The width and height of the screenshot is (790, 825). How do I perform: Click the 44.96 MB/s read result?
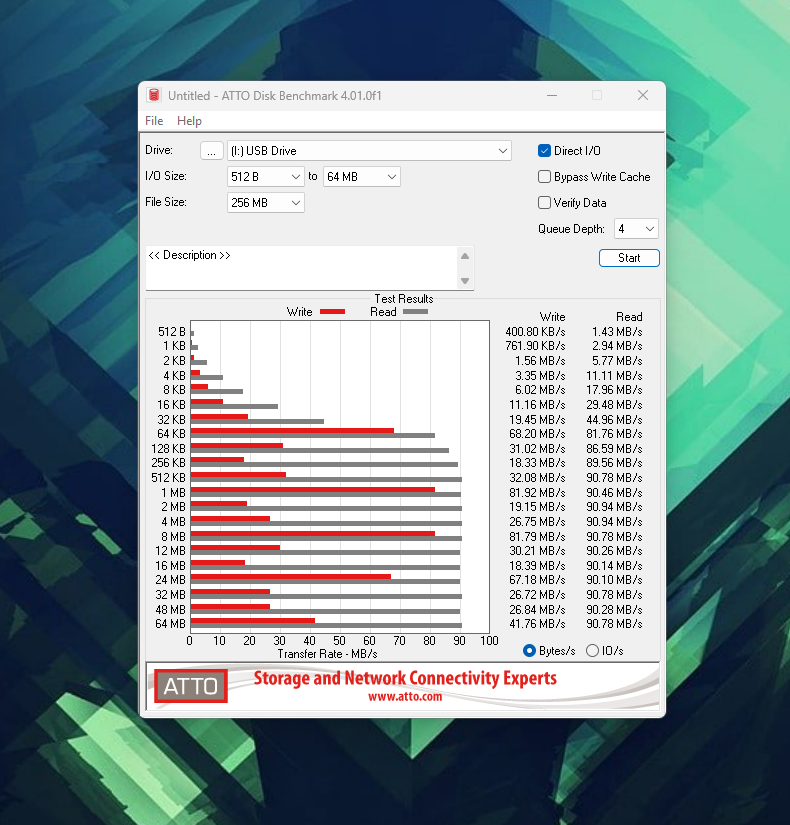tap(614, 420)
